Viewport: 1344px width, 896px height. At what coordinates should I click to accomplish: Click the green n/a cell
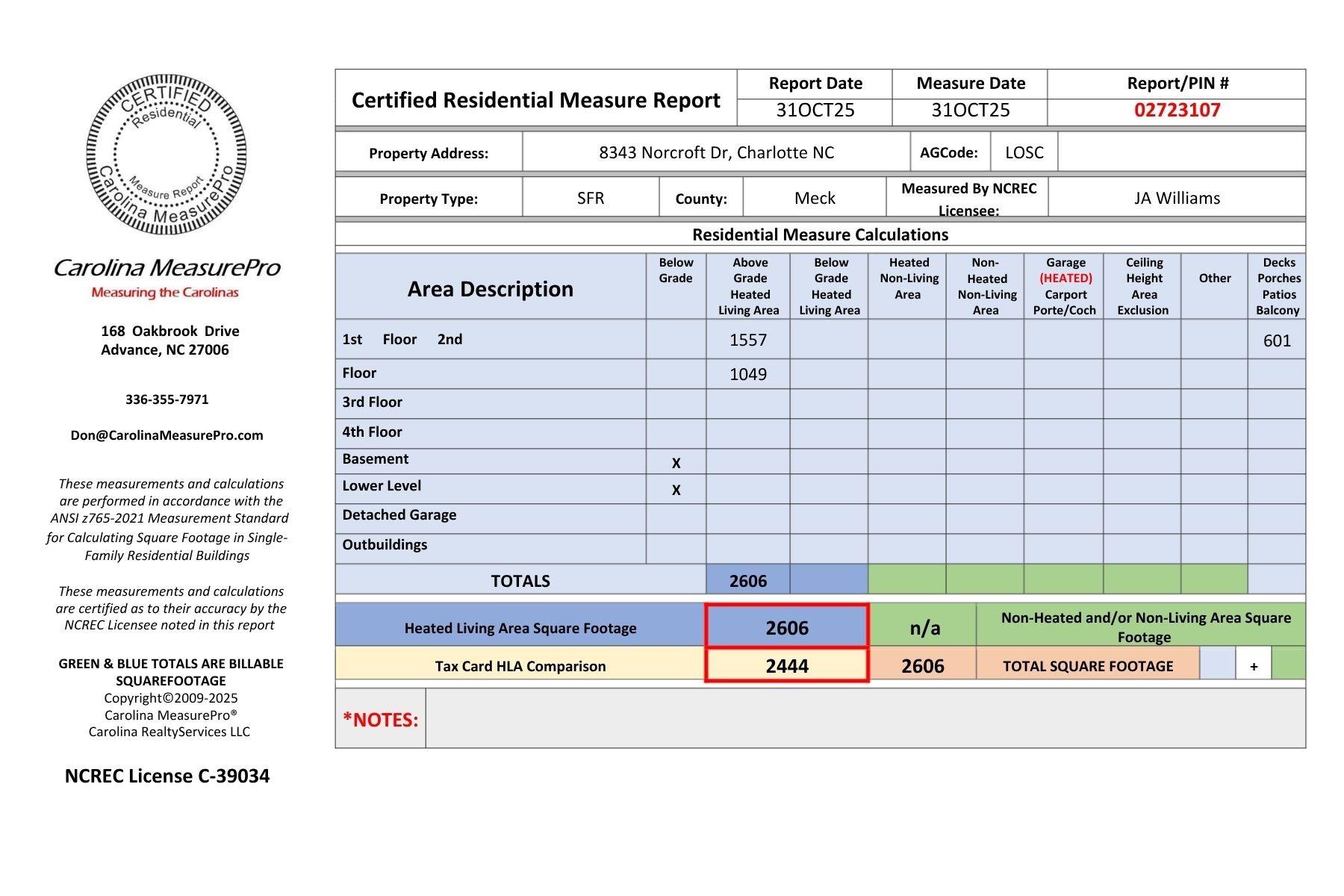pos(924,628)
